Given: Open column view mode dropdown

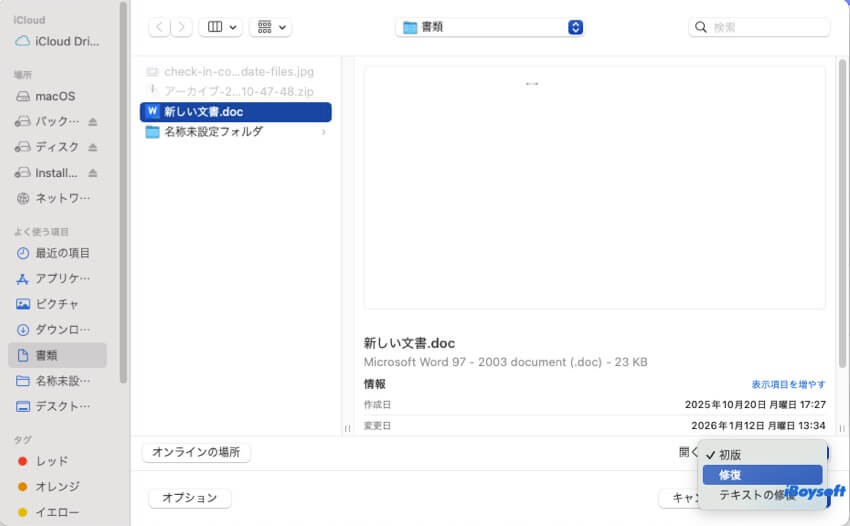Looking at the screenshot, I should 221,27.
